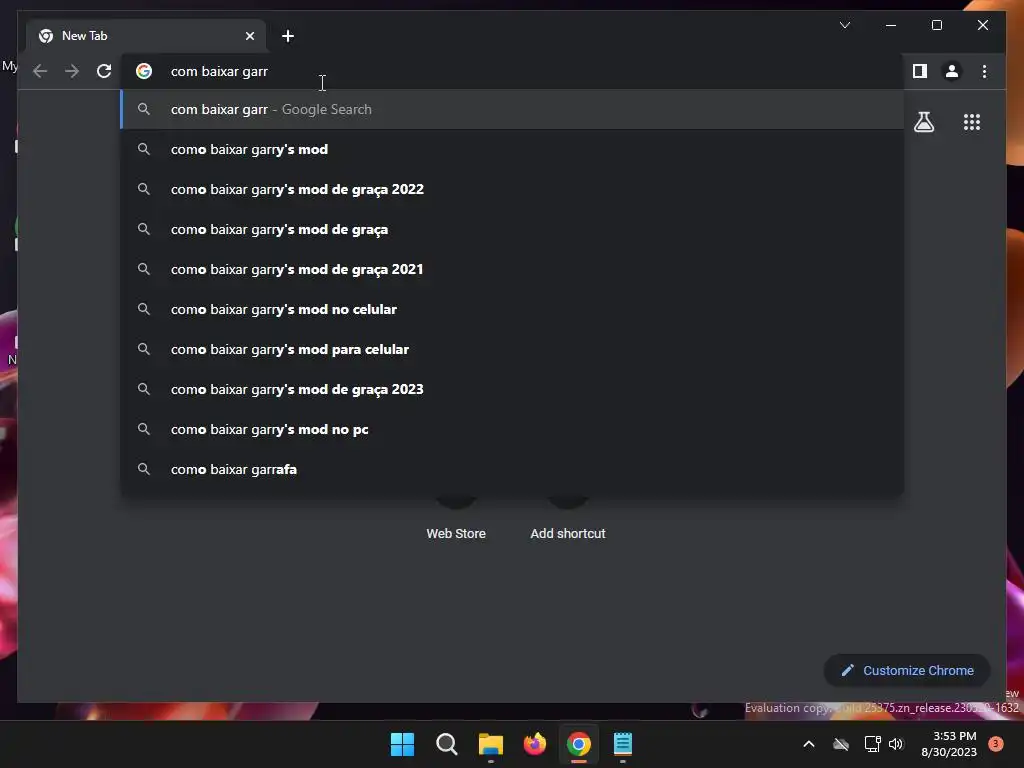Select 'com baixar garr - Google Search' suggestion
This screenshot has width=1024, height=768.
(x=513, y=109)
